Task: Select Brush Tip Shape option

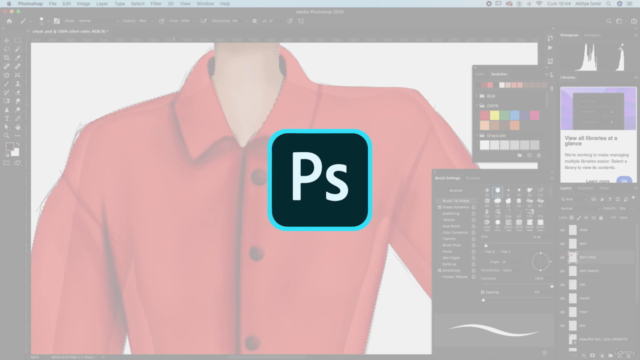Action: click(x=456, y=201)
